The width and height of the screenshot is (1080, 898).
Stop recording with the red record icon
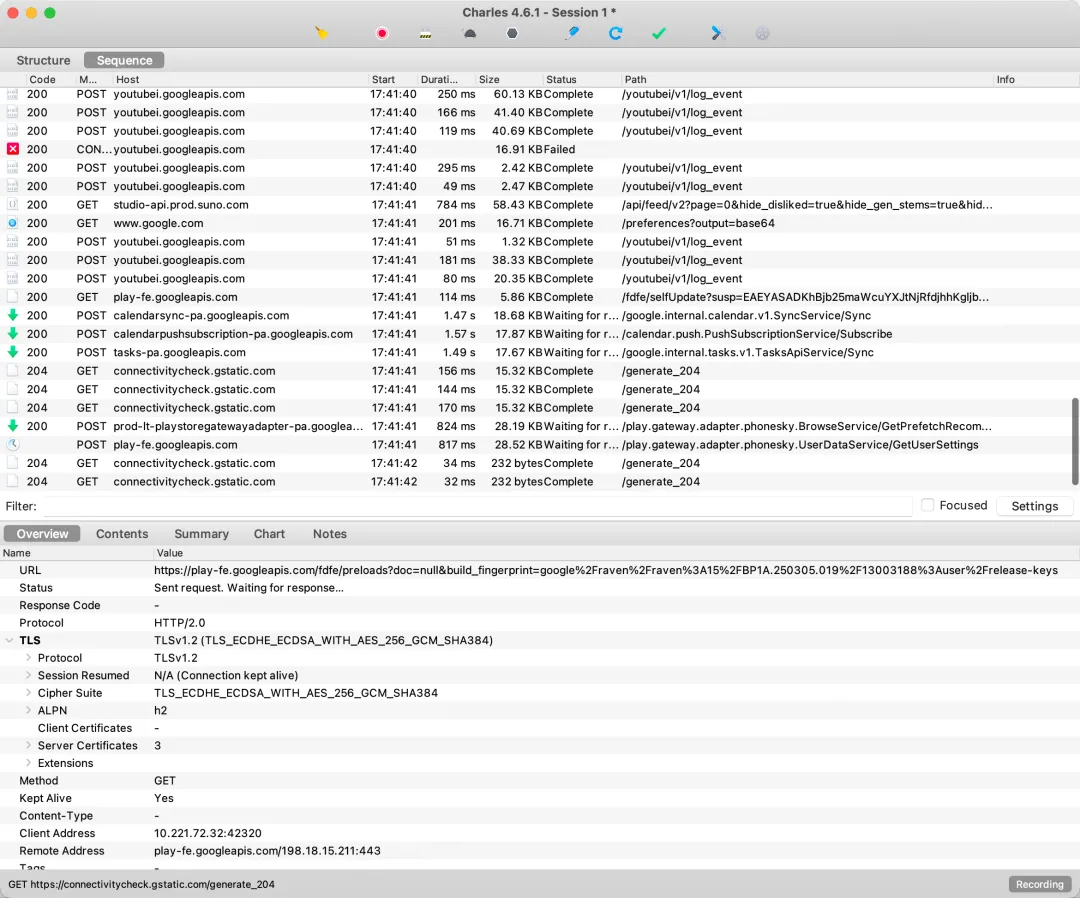point(382,33)
